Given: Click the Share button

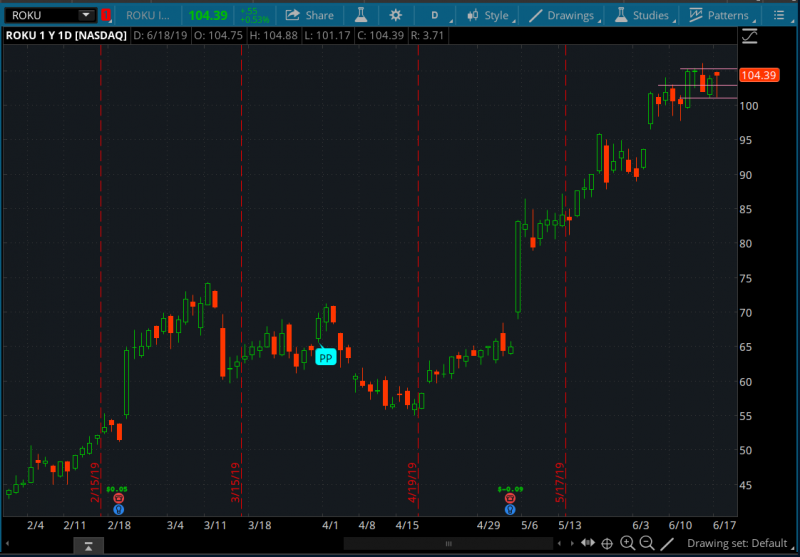Looking at the screenshot, I should [309, 15].
